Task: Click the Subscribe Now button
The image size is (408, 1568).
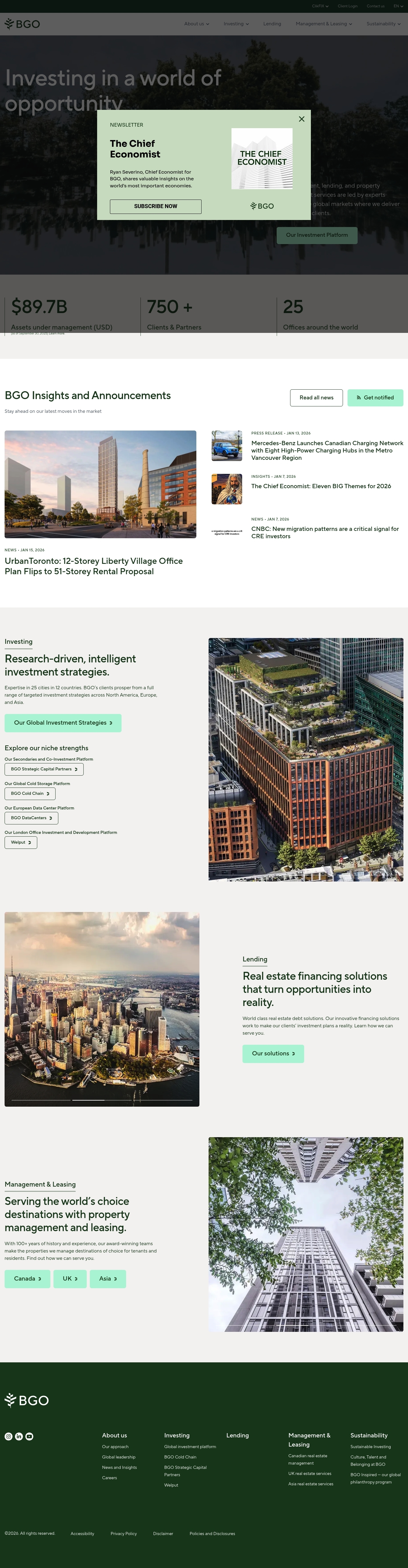Action: (156, 206)
